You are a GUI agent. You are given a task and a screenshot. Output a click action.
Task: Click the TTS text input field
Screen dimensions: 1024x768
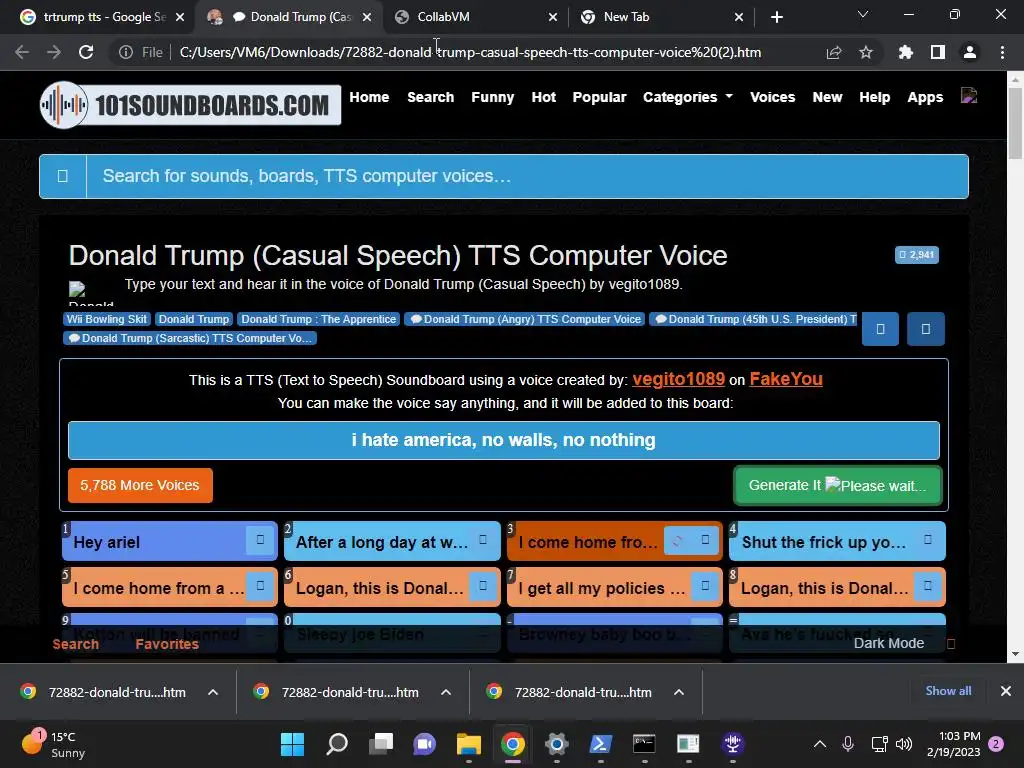[504, 440]
